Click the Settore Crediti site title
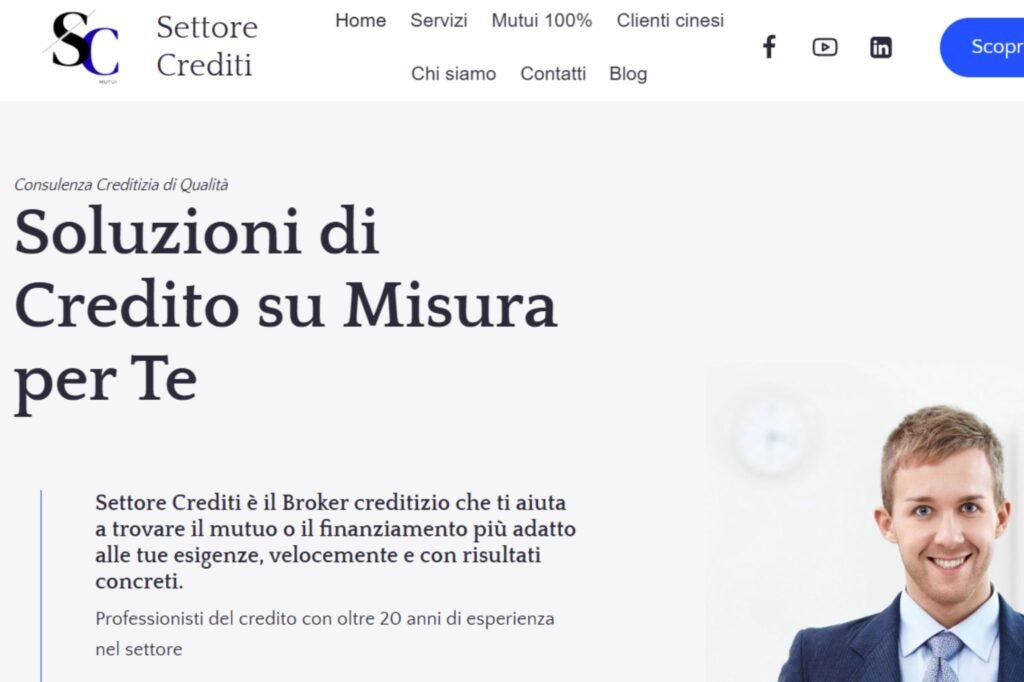Viewport: 1024px width, 682px height. point(207,46)
